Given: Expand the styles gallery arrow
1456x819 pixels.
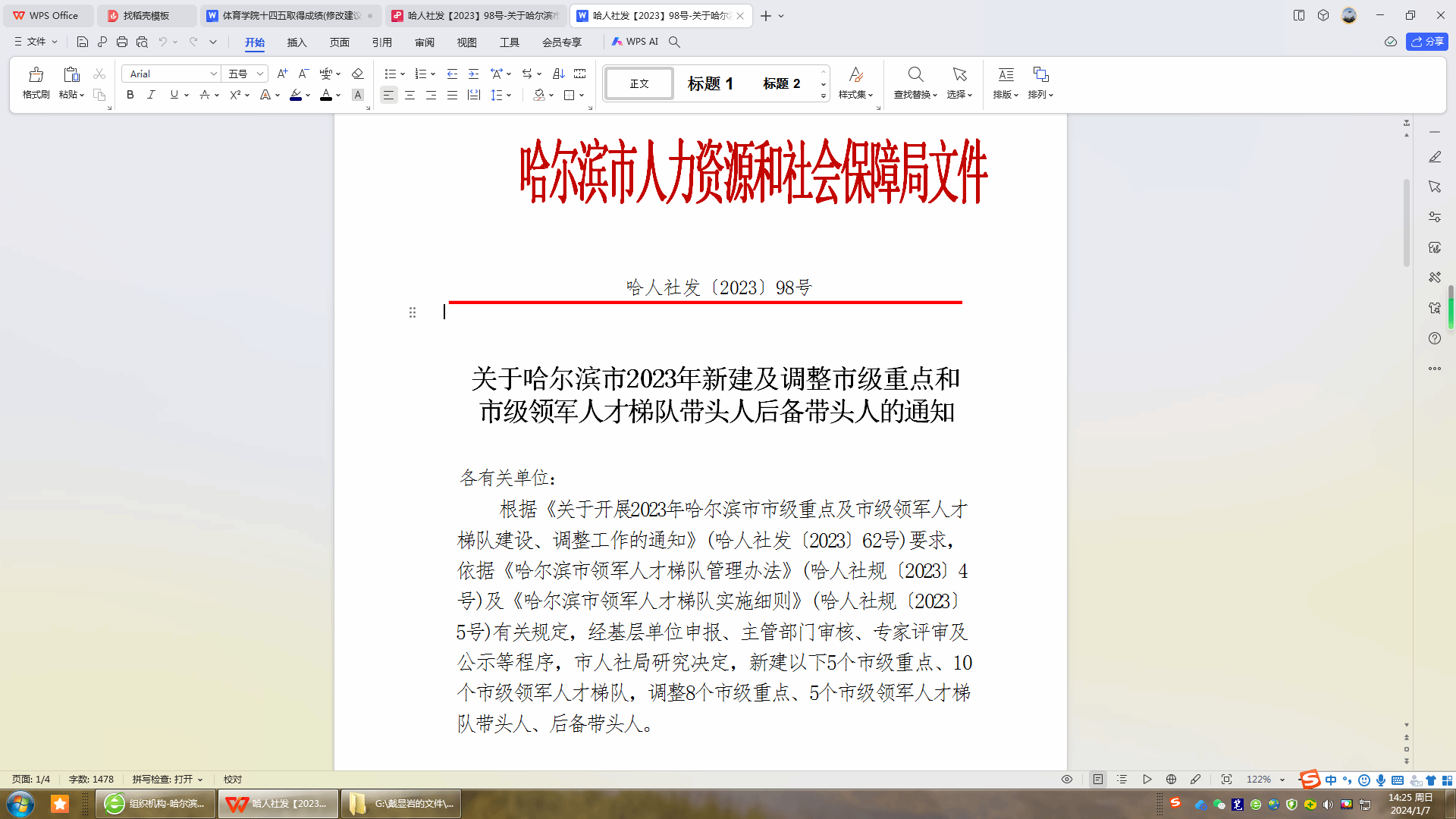Looking at the screenshot, I should click(x=824, y=96).
